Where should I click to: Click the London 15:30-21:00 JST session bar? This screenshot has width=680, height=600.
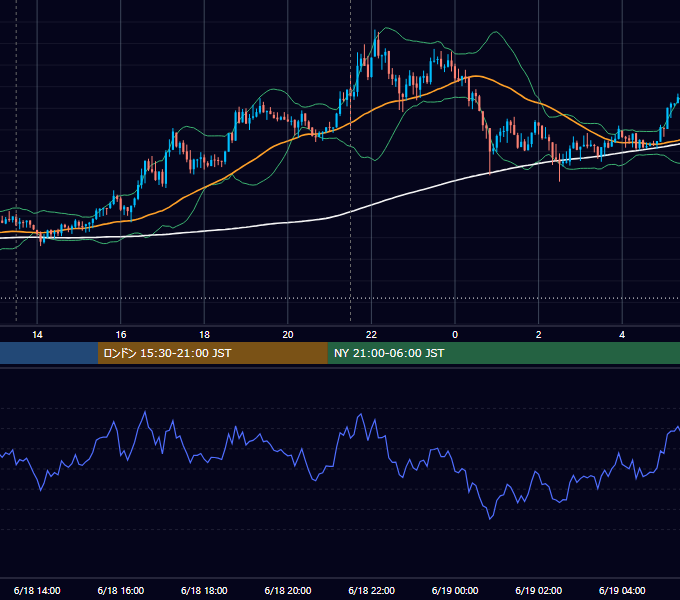point(212,353)
